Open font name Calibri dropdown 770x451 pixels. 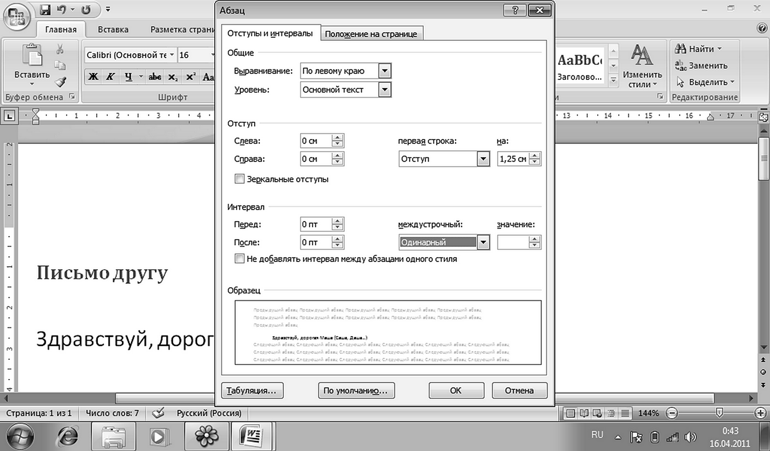[x=172, y=55]
